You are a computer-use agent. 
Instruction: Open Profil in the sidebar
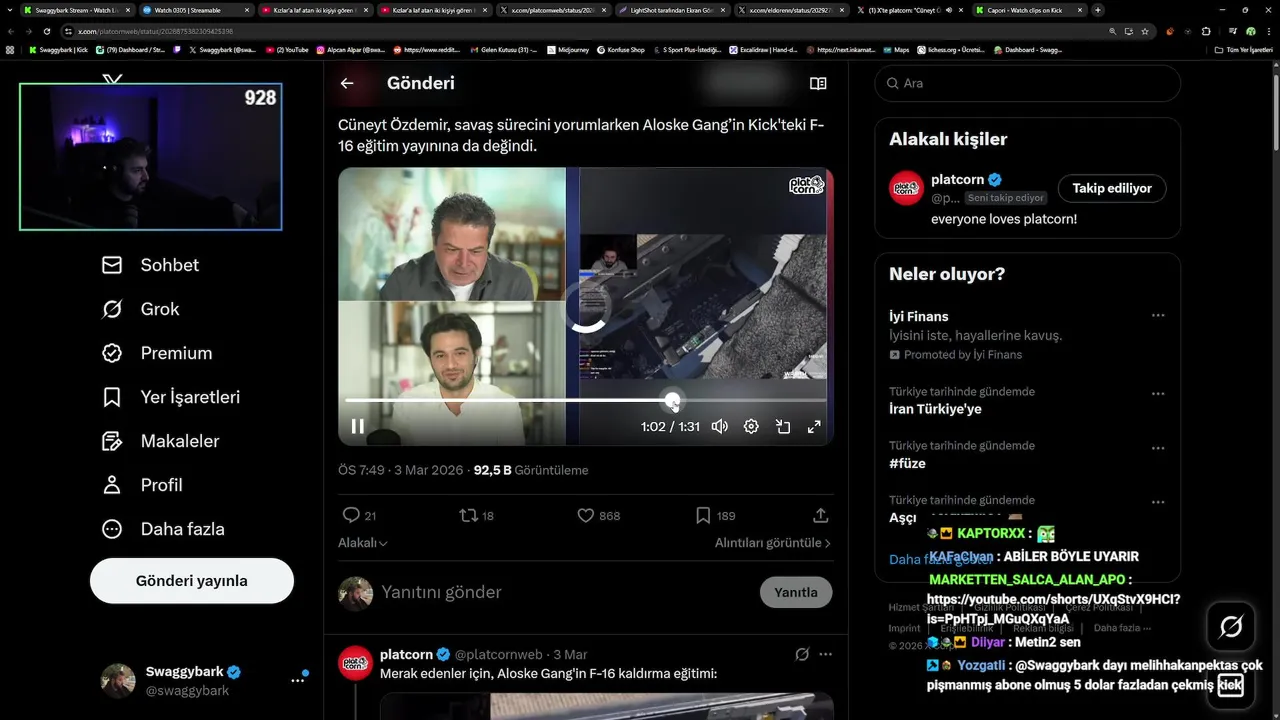tap(142, 485)
